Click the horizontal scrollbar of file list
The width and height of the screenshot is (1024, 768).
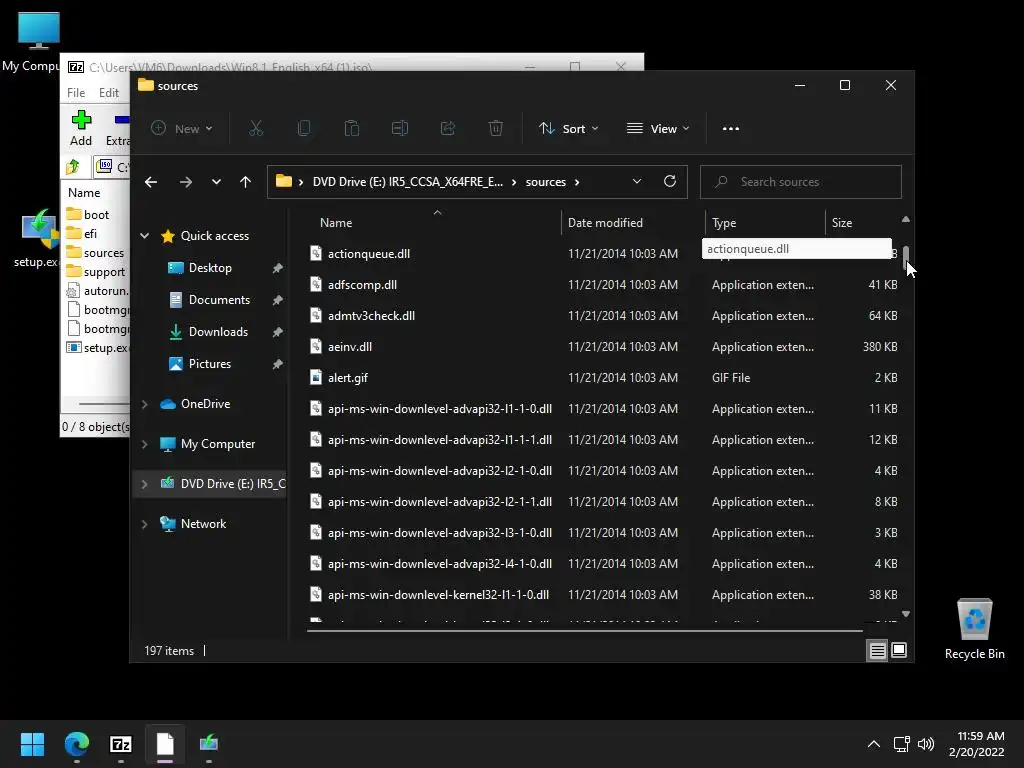click(584, 631)
